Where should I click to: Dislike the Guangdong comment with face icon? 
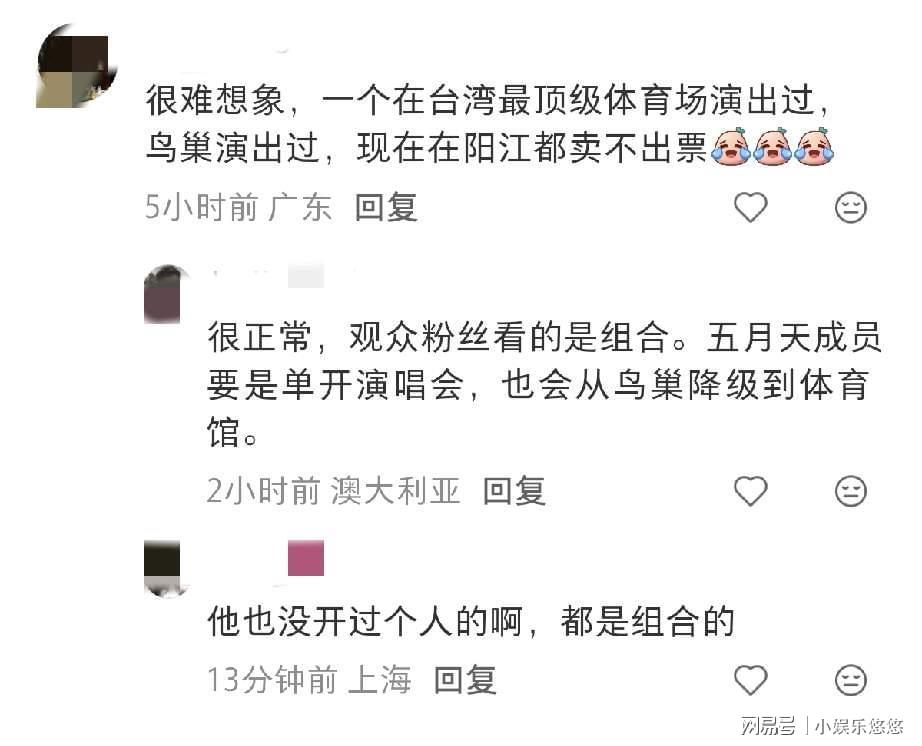click(x=851, y=208)
